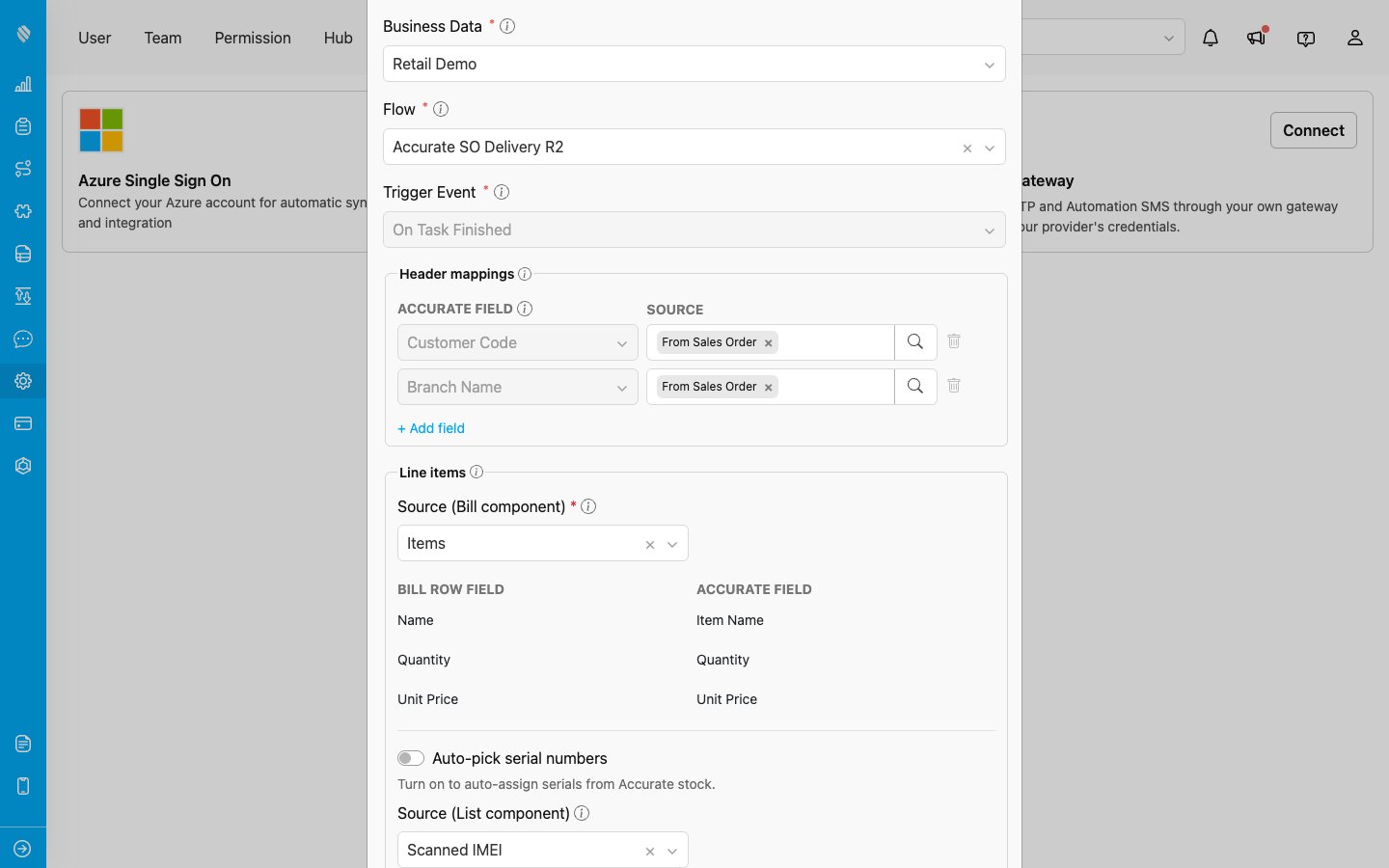Viewport: 1389px width, 868px height.
Task: Delete the Customer Code mapping row
Action: [954, 341]
